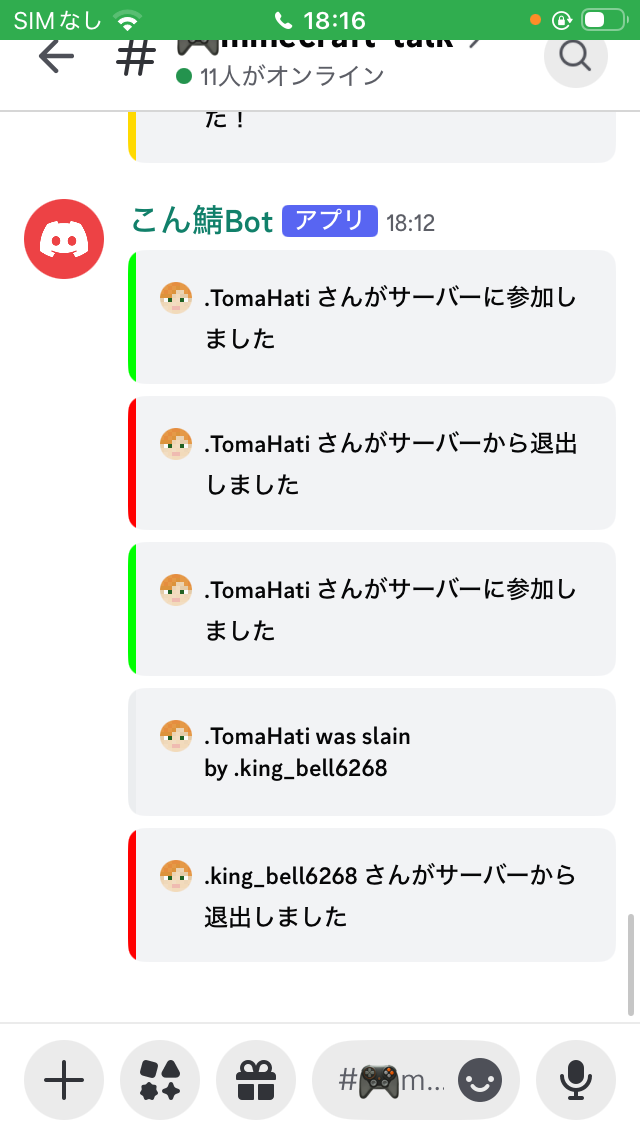Tap the channel hashtag icon in header
This screenshot has width=640, height=1136.
(x=136, y=56)
